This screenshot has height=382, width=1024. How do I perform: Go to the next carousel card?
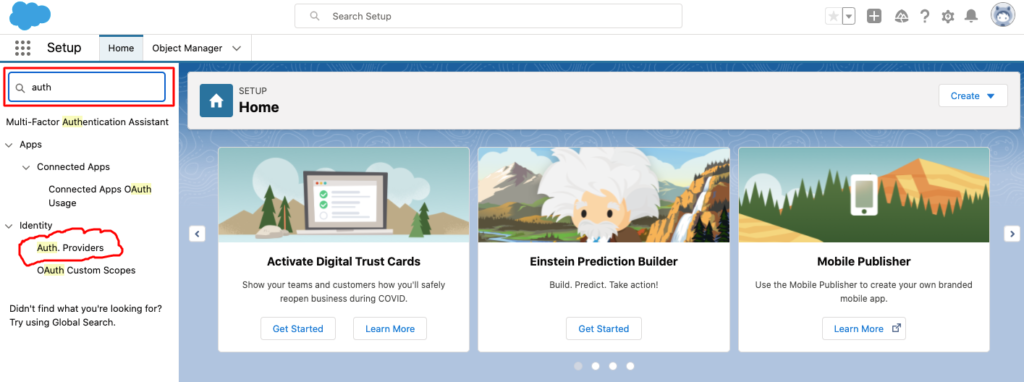[1012, 233]
